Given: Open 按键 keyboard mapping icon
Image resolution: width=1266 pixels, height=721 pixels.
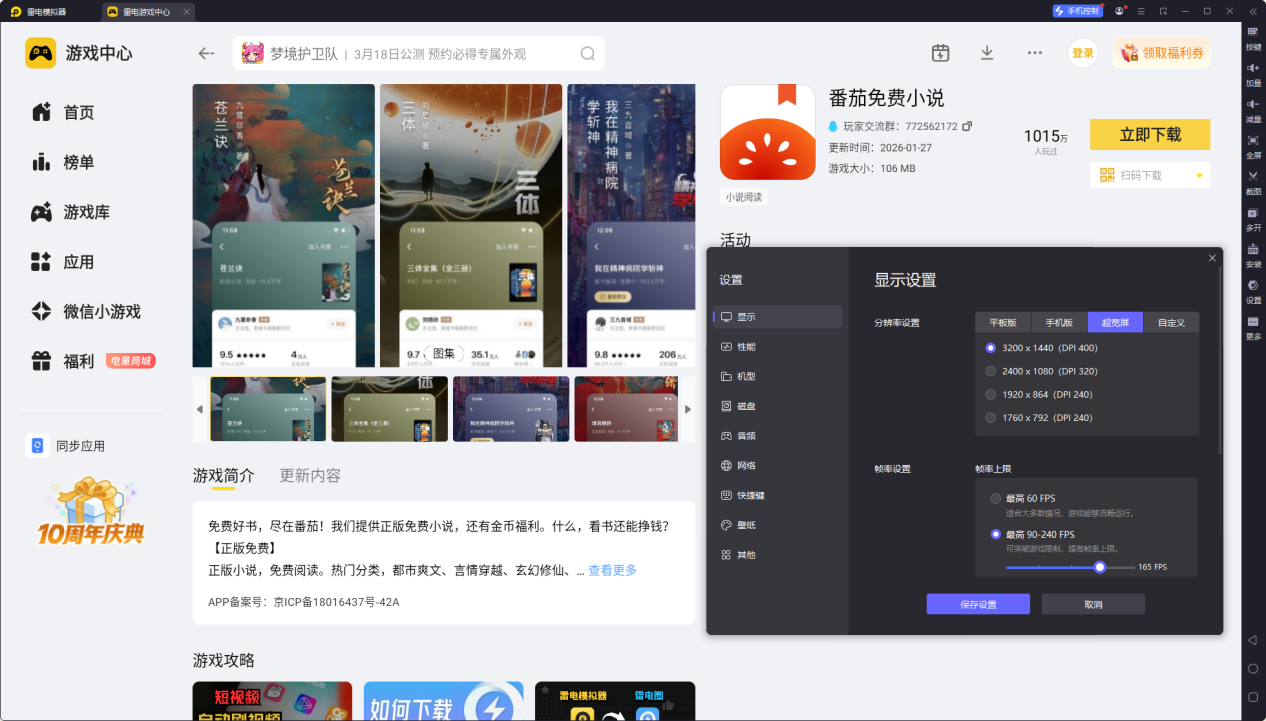Looking at the screenshot, I should pyautogui.click(x=1253, y=32).
